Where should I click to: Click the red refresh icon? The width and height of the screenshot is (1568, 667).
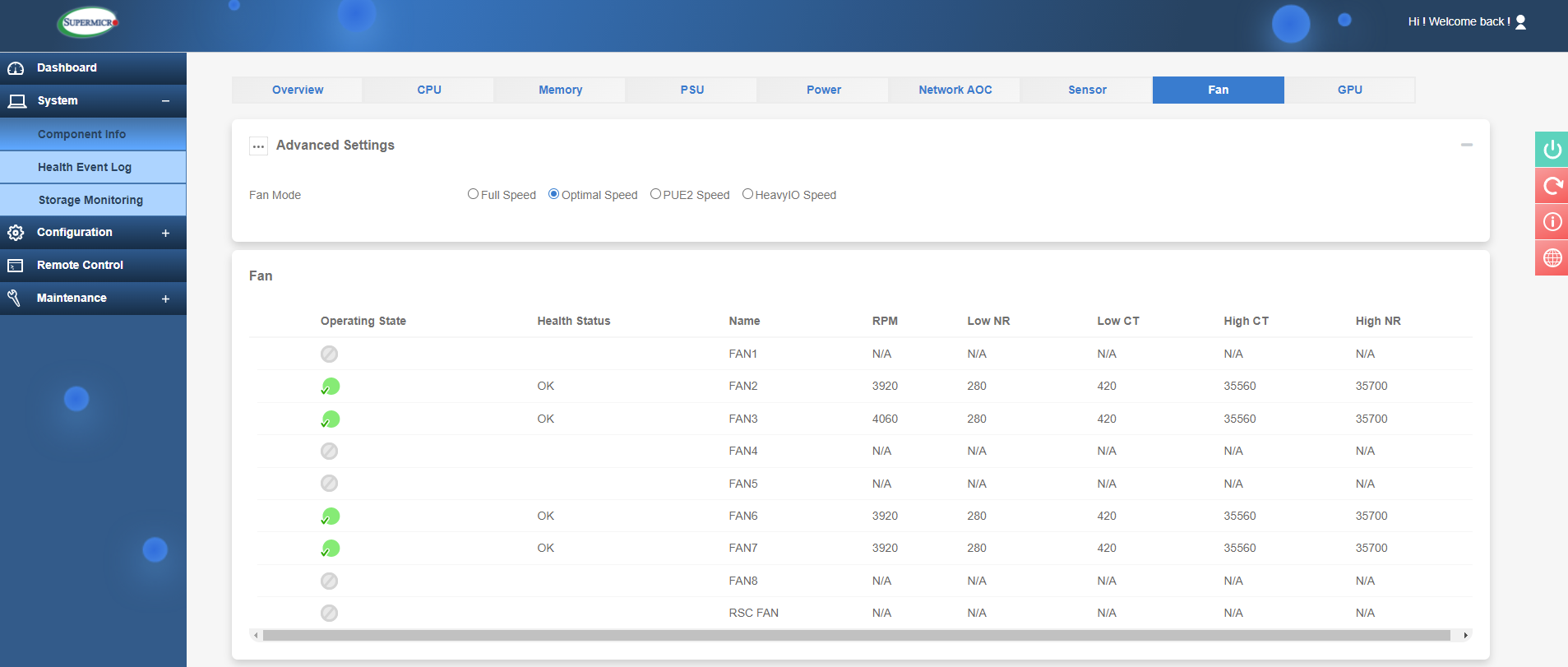coord(1552,186)
